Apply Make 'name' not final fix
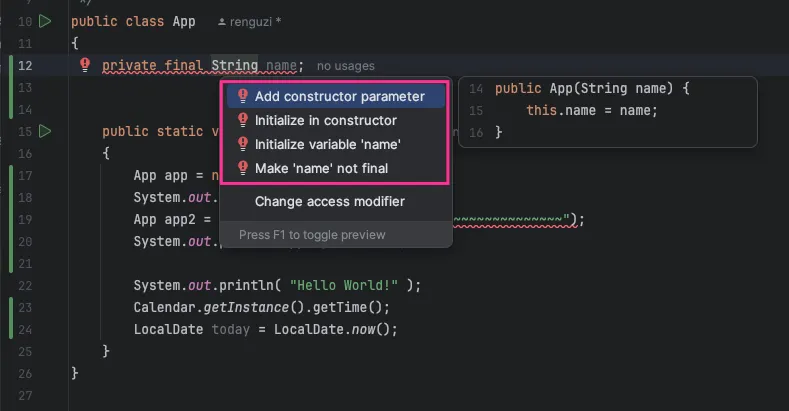789x411 pixels. [x=321, y=169]
